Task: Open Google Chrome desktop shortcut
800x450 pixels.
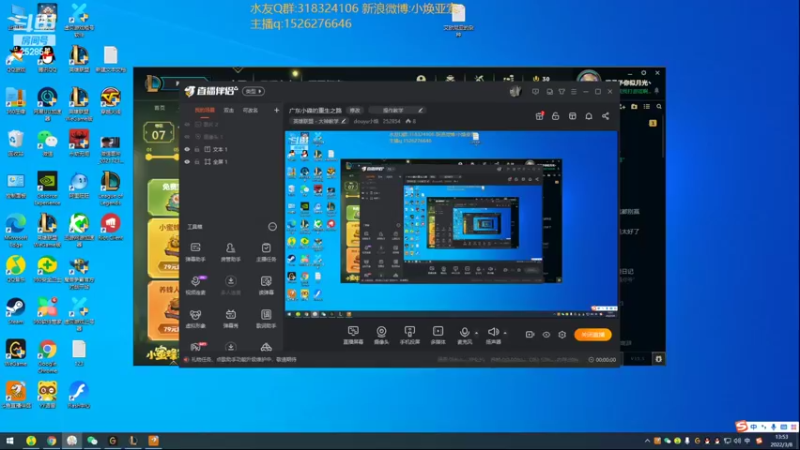Action: pyautogui.click(x=47, y=355)
